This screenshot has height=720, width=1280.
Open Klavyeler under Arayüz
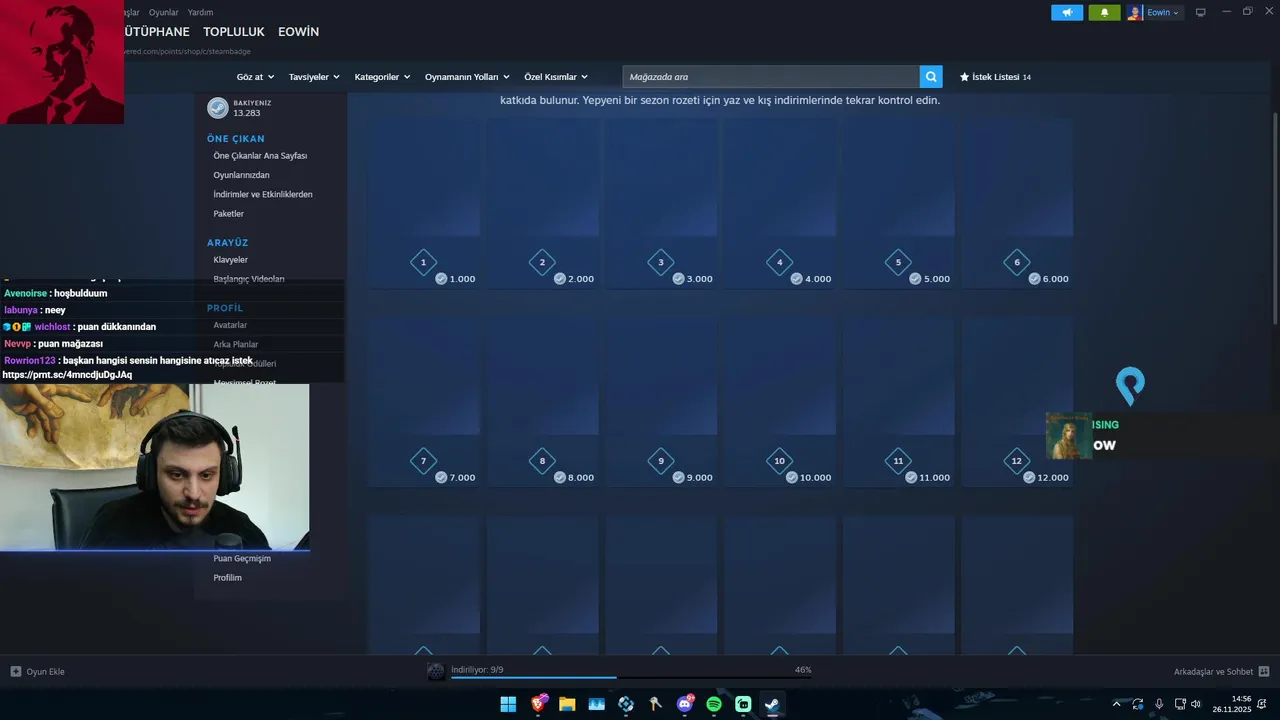click(230, 260)
